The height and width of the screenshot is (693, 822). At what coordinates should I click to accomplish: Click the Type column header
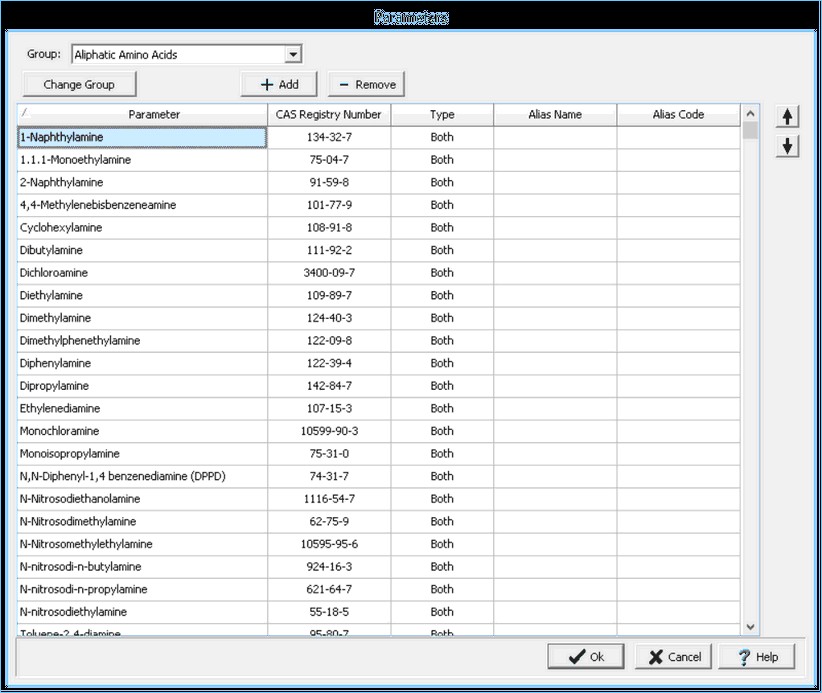coord(442,115)
